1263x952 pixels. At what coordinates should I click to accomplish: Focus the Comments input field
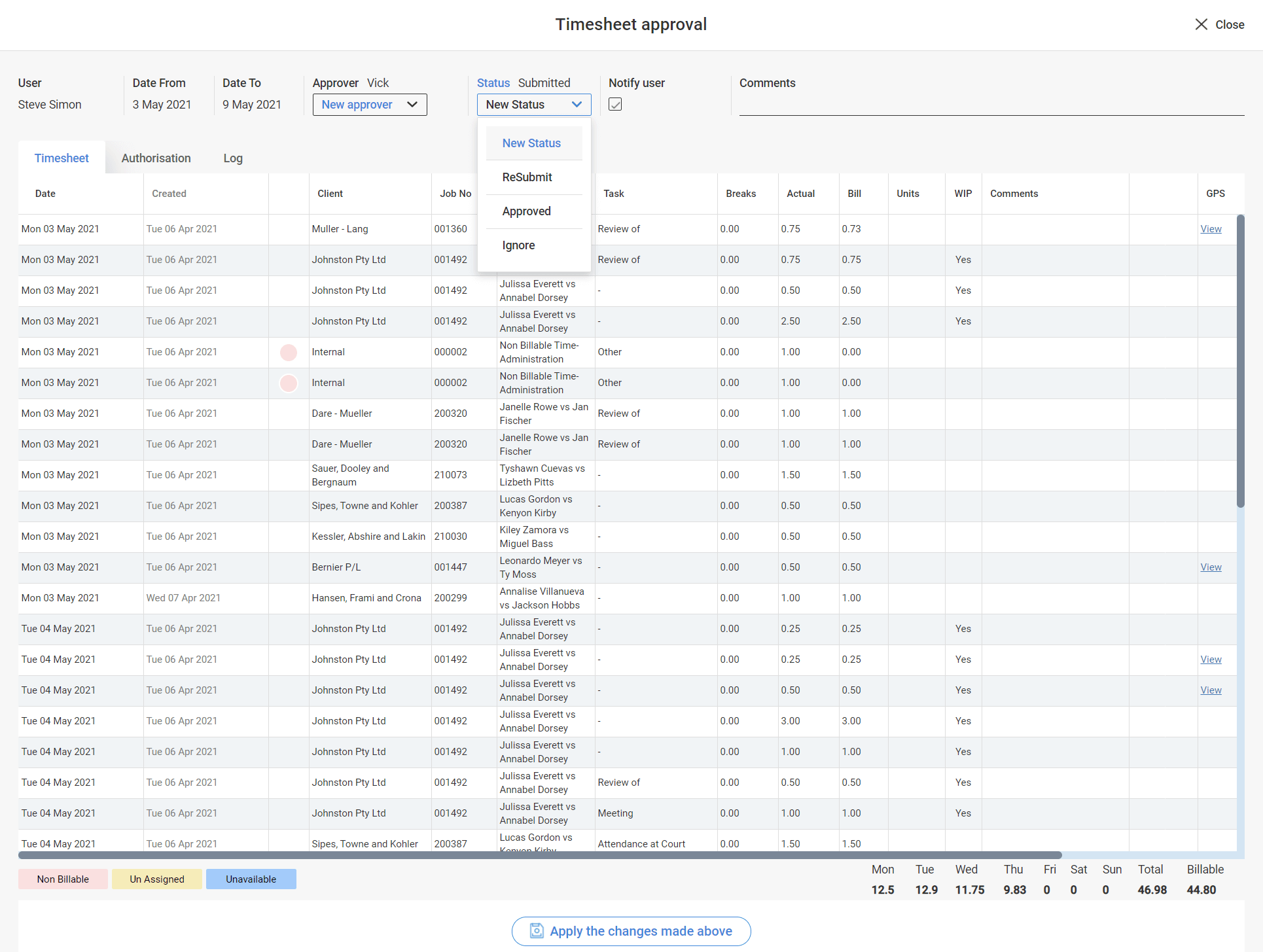point(991,104)
